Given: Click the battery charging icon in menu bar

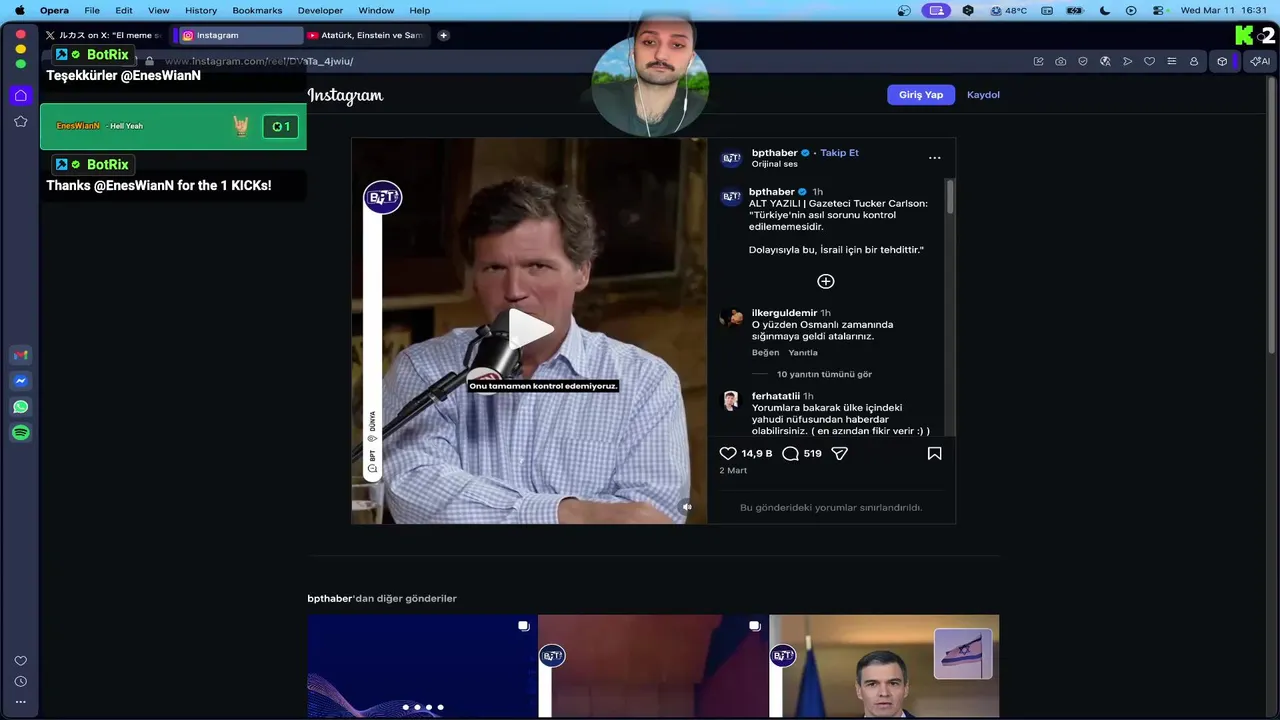Looking at the screenshot, I should (1075, 10).
